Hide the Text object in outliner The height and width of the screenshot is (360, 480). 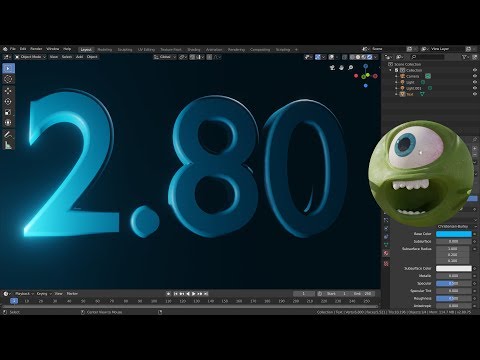click(475, 94)
